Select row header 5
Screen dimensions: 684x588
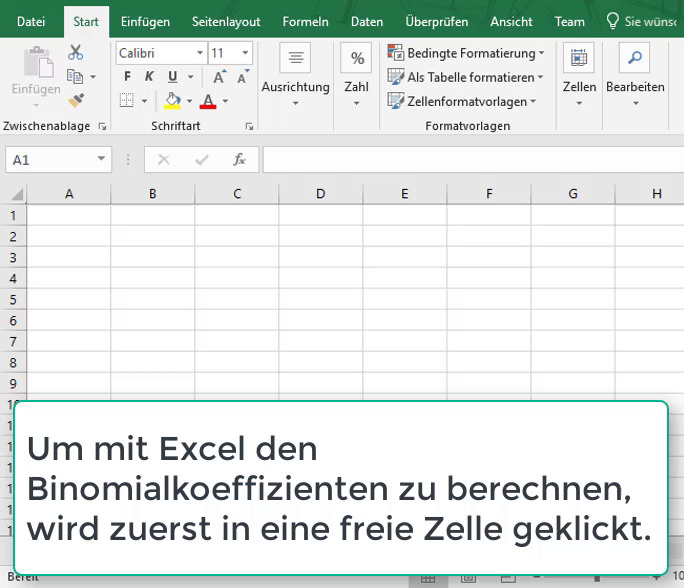point(13,300)
